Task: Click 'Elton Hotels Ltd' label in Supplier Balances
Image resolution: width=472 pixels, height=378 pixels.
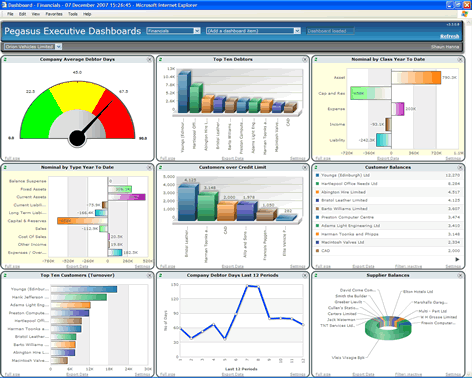Action: [x=418, y=292]
